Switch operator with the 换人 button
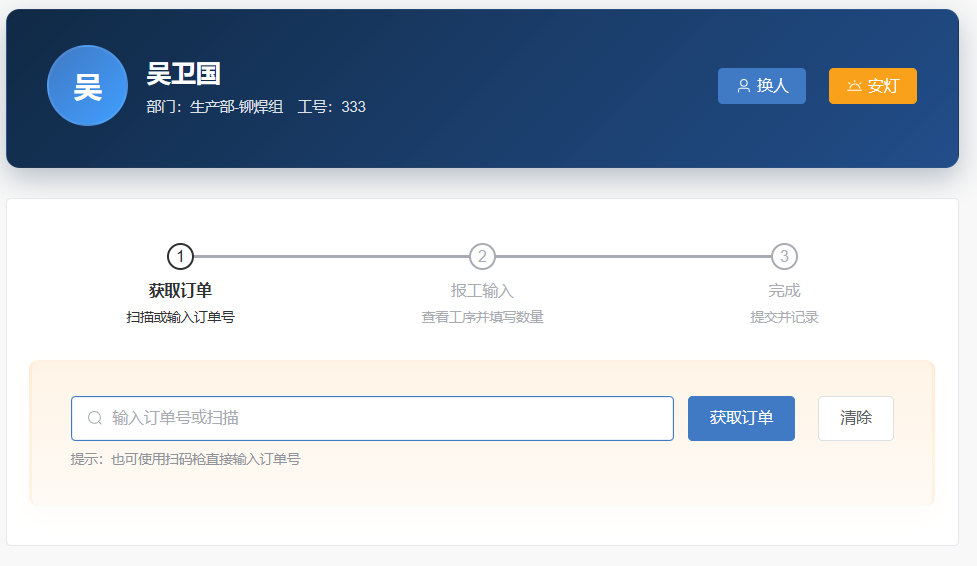977x566 pixels. click(x=762, y=86)
